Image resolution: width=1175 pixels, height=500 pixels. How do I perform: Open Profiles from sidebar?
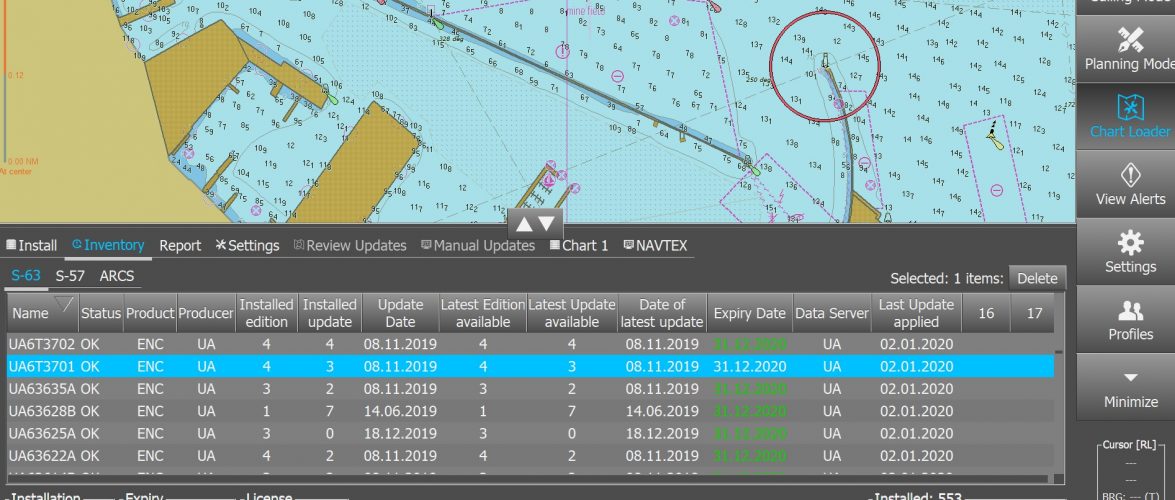pos(1129,319)
